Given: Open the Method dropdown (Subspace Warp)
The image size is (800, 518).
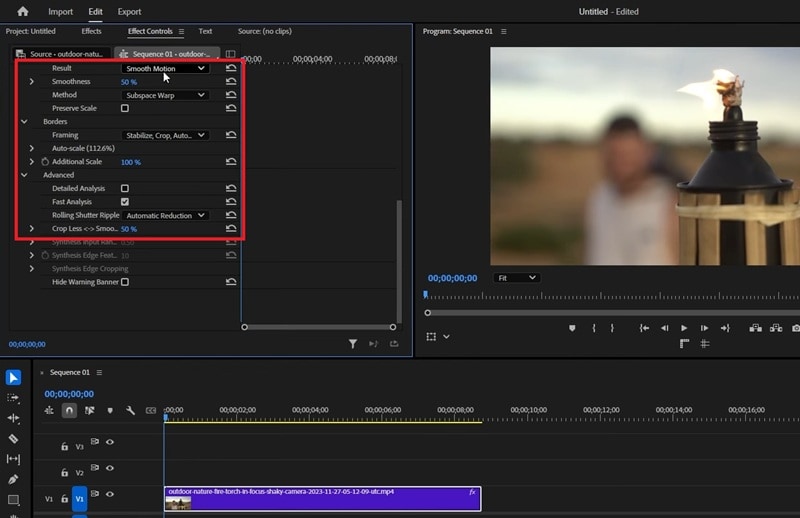Looking at the screenshot, I should click(165, 95).
